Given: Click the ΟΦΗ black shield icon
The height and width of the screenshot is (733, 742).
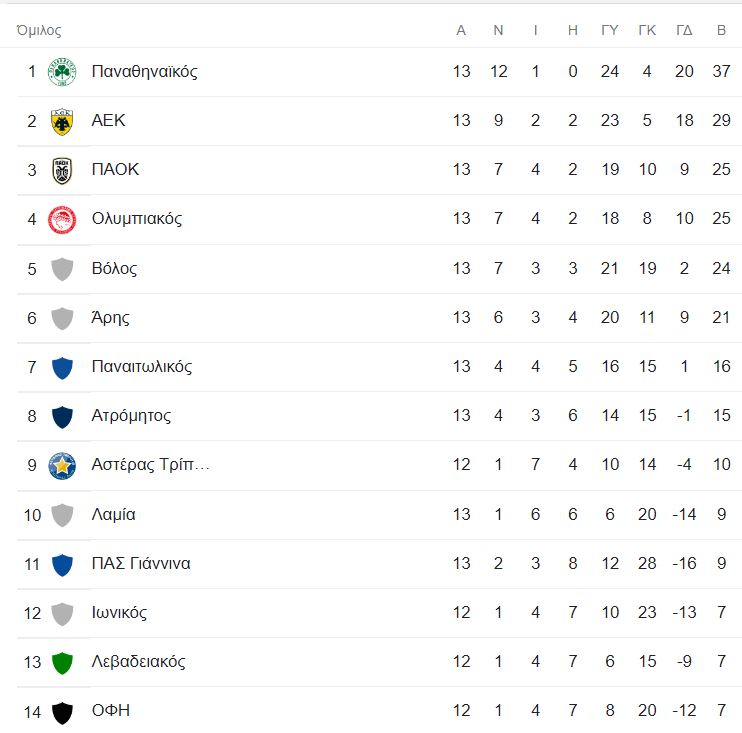Looking at the screenshot, I should [62, 711].
